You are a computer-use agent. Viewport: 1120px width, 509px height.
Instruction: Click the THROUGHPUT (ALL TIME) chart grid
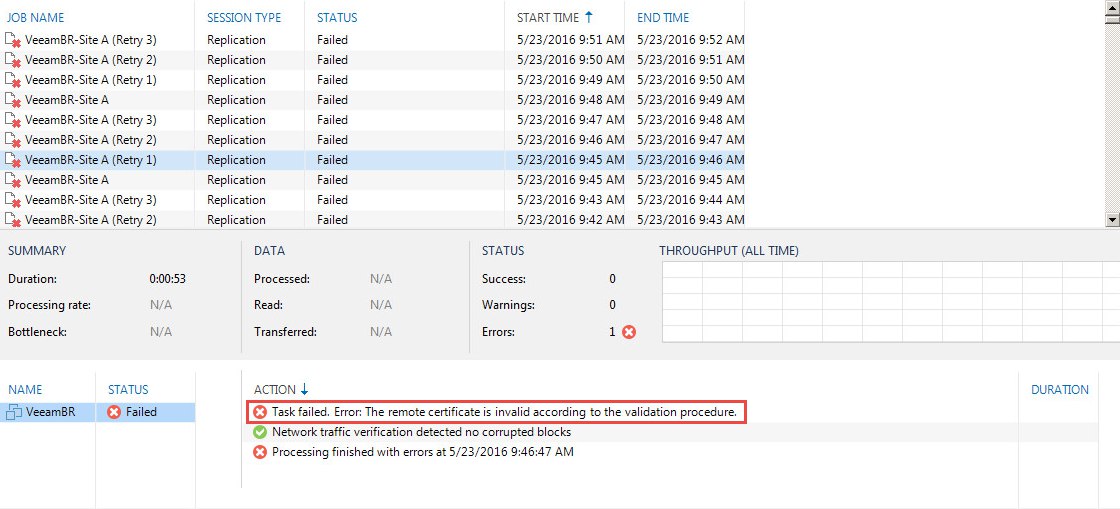[x=891, y=302]
